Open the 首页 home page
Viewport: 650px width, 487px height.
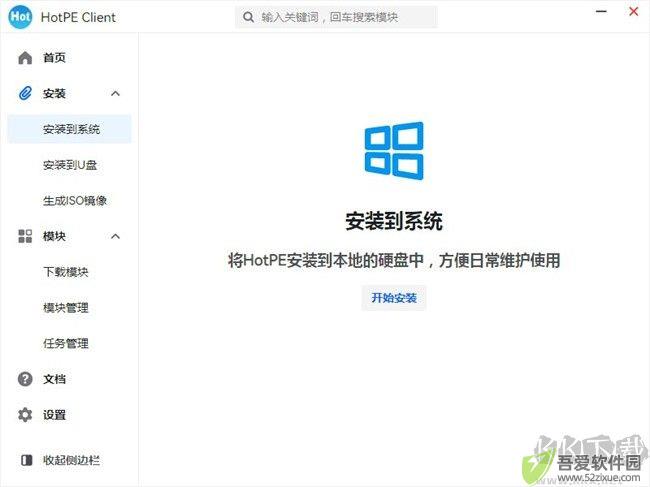tap(54, 58)
